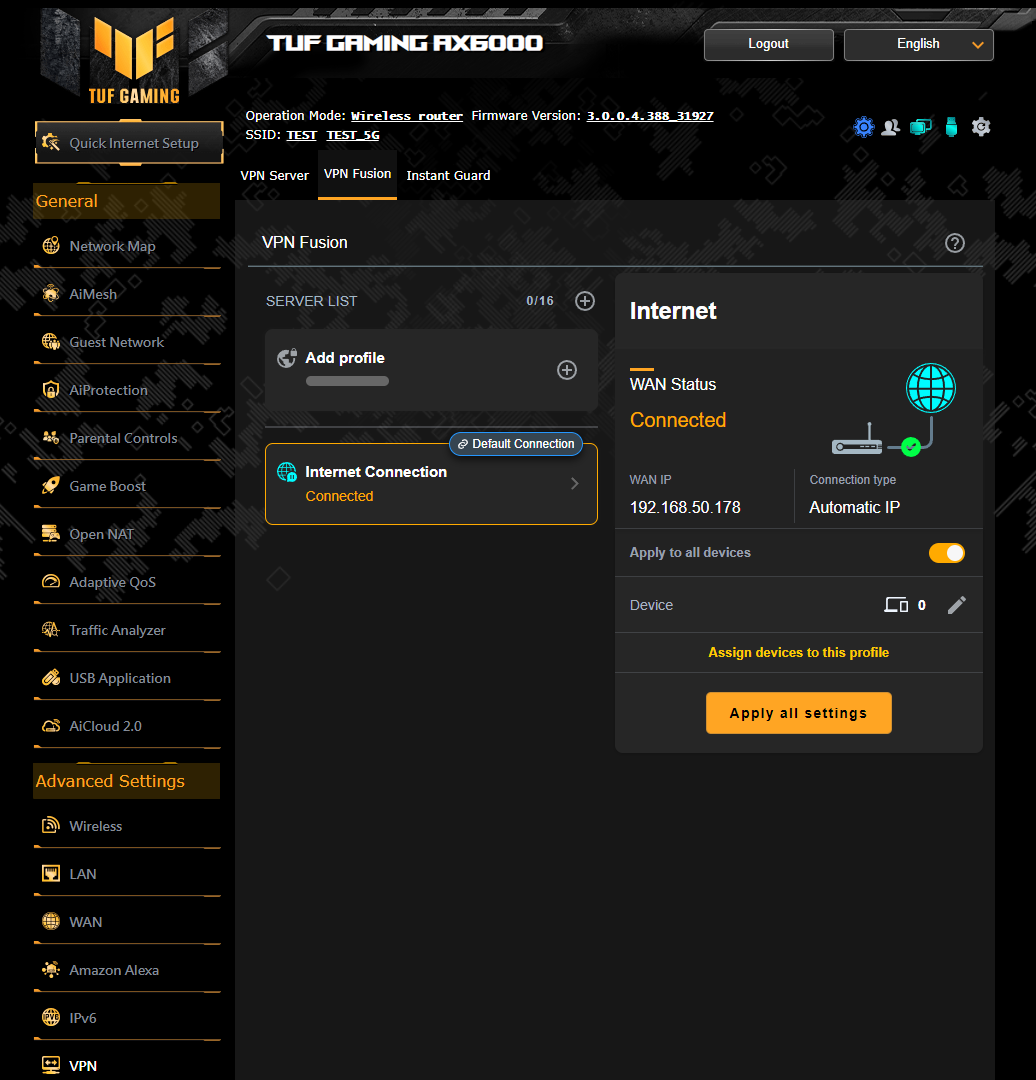Click the USB status icon in header
This screenshot has height=1080, width=1036.
951,127
